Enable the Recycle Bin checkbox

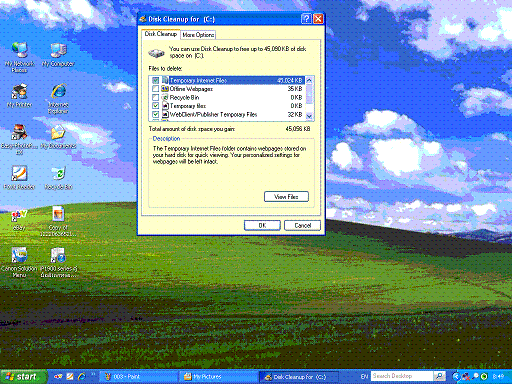point(155,97)
